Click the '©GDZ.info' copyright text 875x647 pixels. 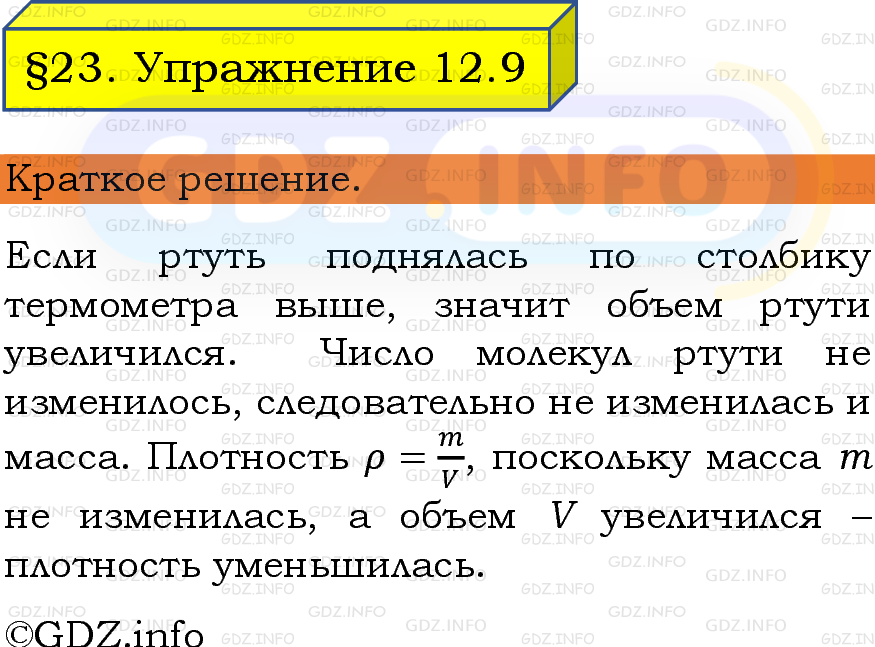103,632
